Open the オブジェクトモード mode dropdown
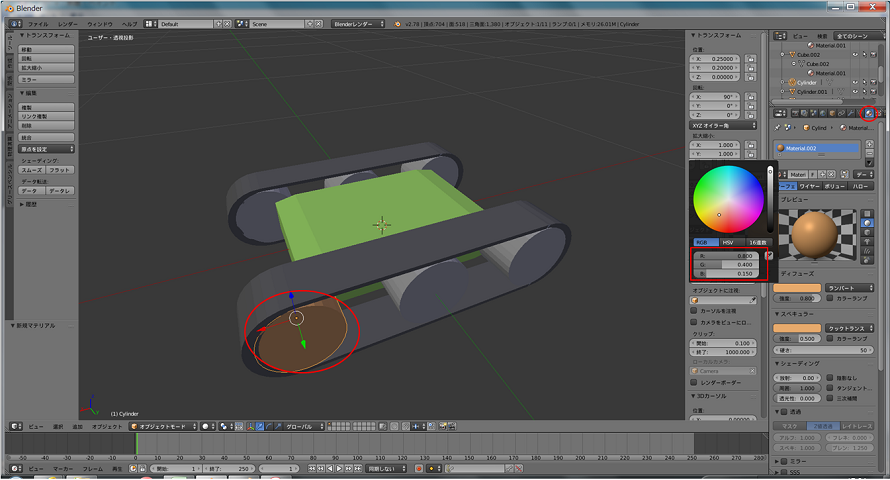 tap(160, 426)
